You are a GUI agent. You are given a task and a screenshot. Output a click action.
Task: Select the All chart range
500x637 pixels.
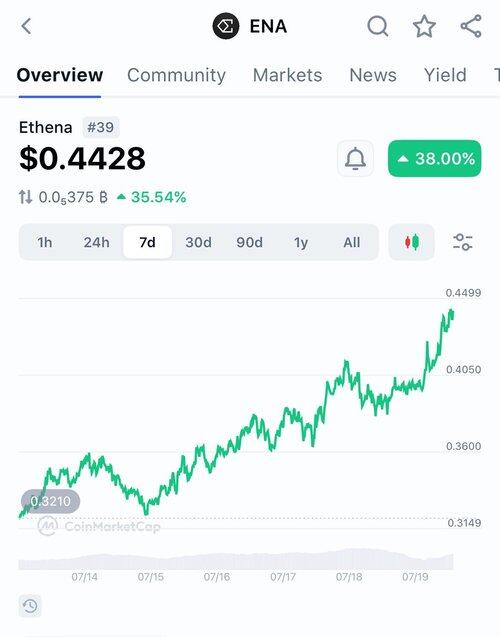click(352, 243)
